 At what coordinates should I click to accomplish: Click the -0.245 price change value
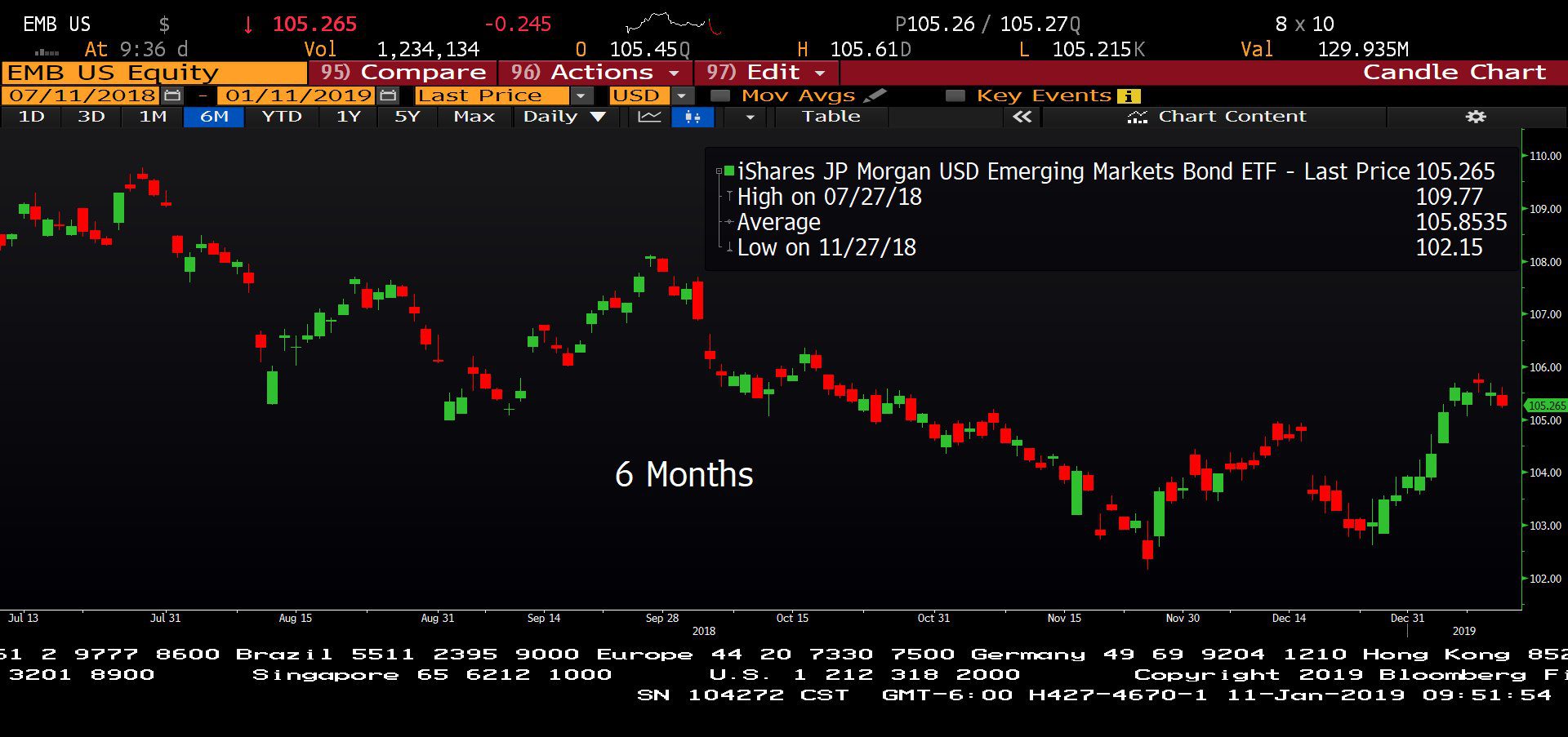coord(518,24)
